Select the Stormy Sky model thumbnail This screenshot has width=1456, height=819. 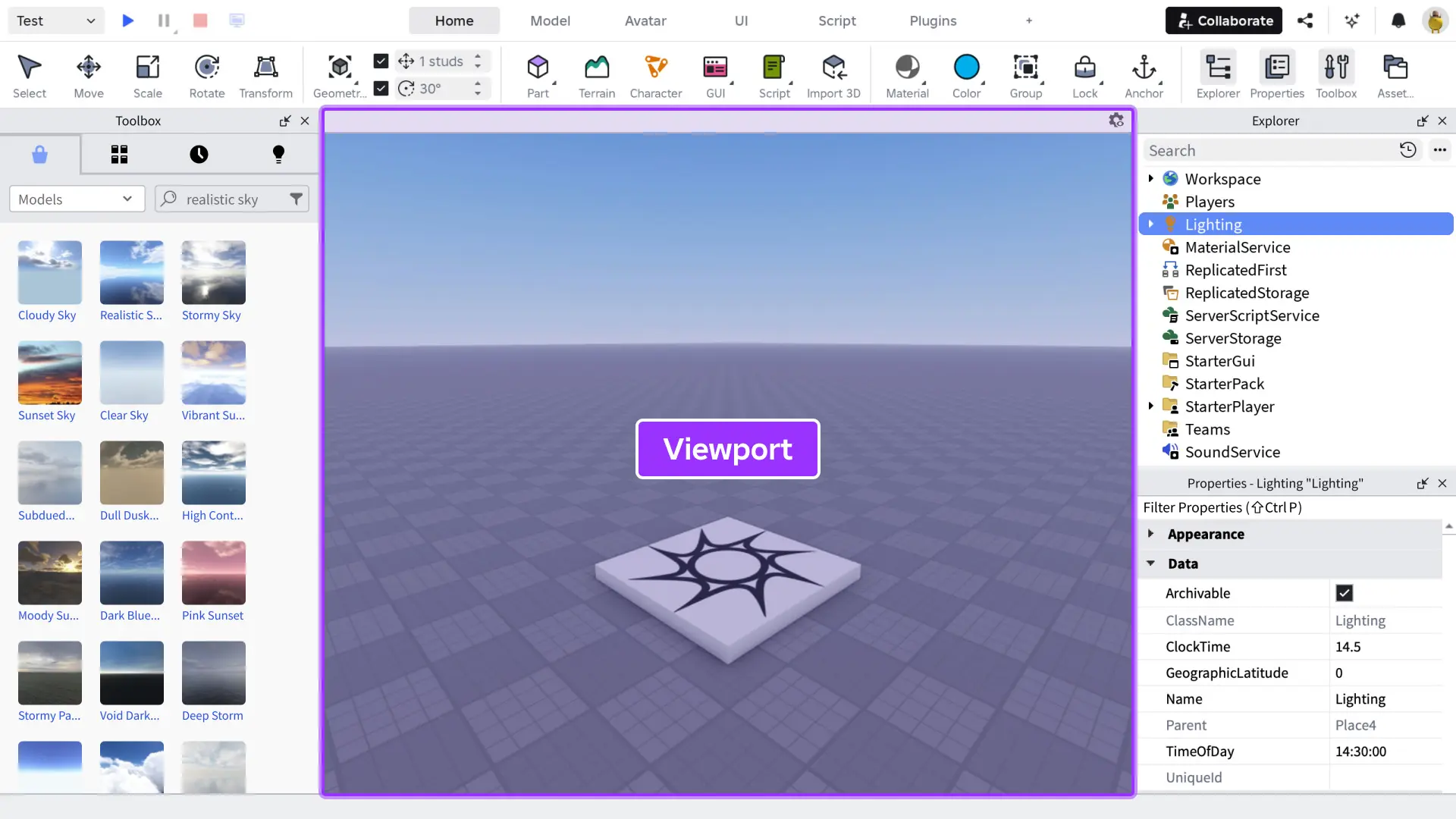tap(213, 271)
